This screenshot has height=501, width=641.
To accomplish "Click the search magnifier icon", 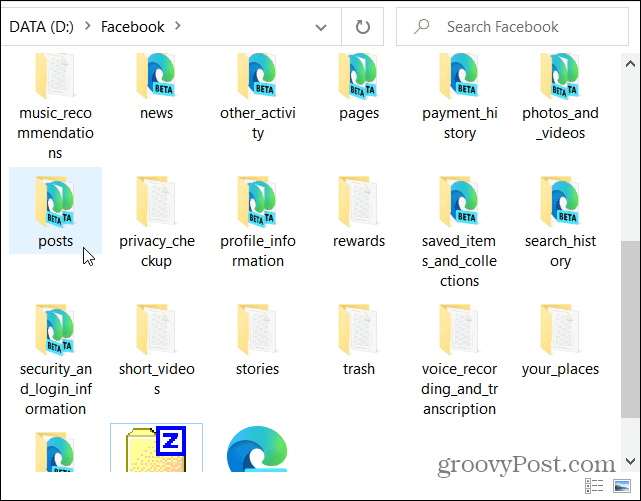I will coord(421,27).
